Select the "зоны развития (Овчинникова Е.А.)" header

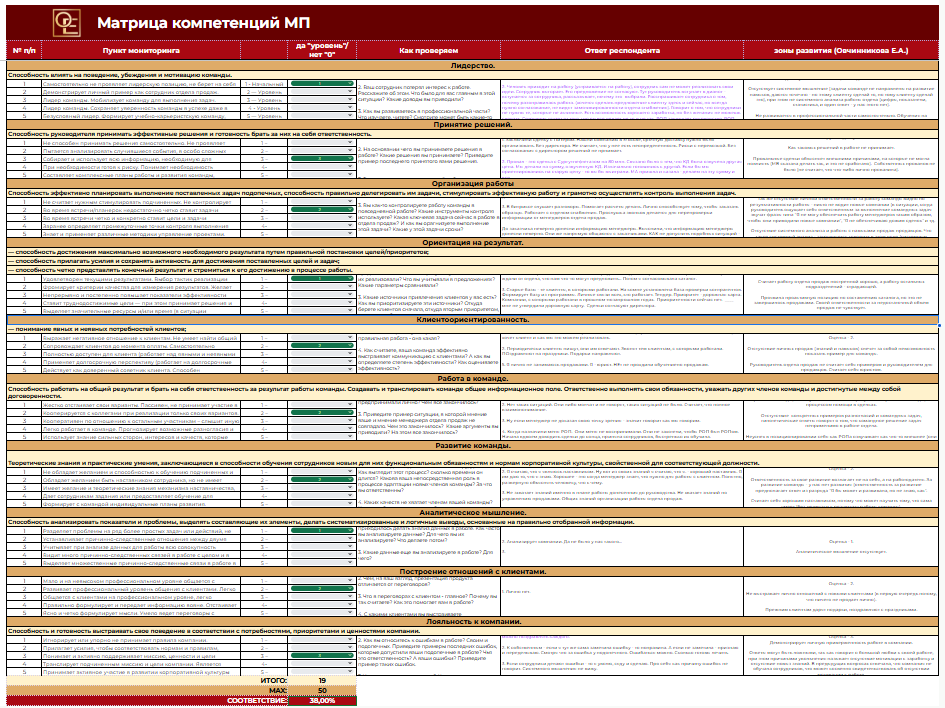(x=841, y=50)
